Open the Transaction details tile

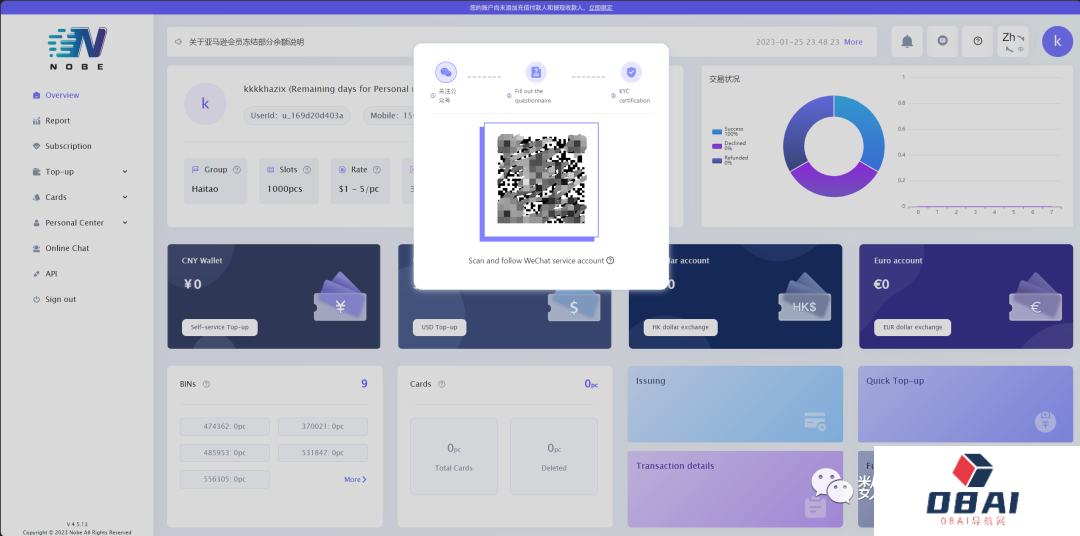[x=735, y=489]
